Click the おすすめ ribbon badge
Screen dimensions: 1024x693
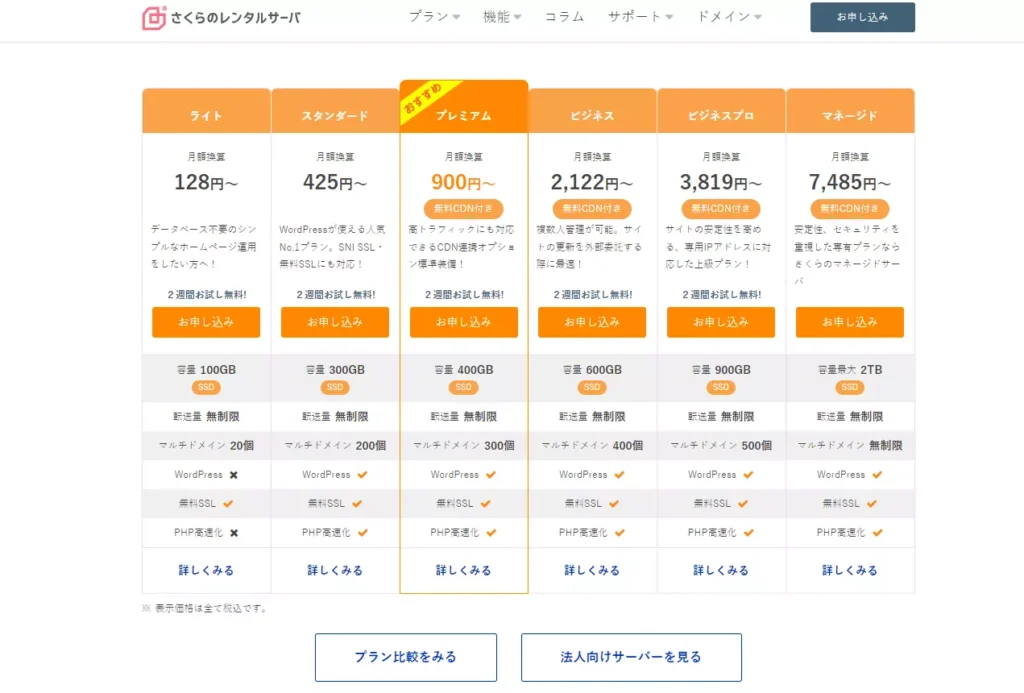(423, 99)
